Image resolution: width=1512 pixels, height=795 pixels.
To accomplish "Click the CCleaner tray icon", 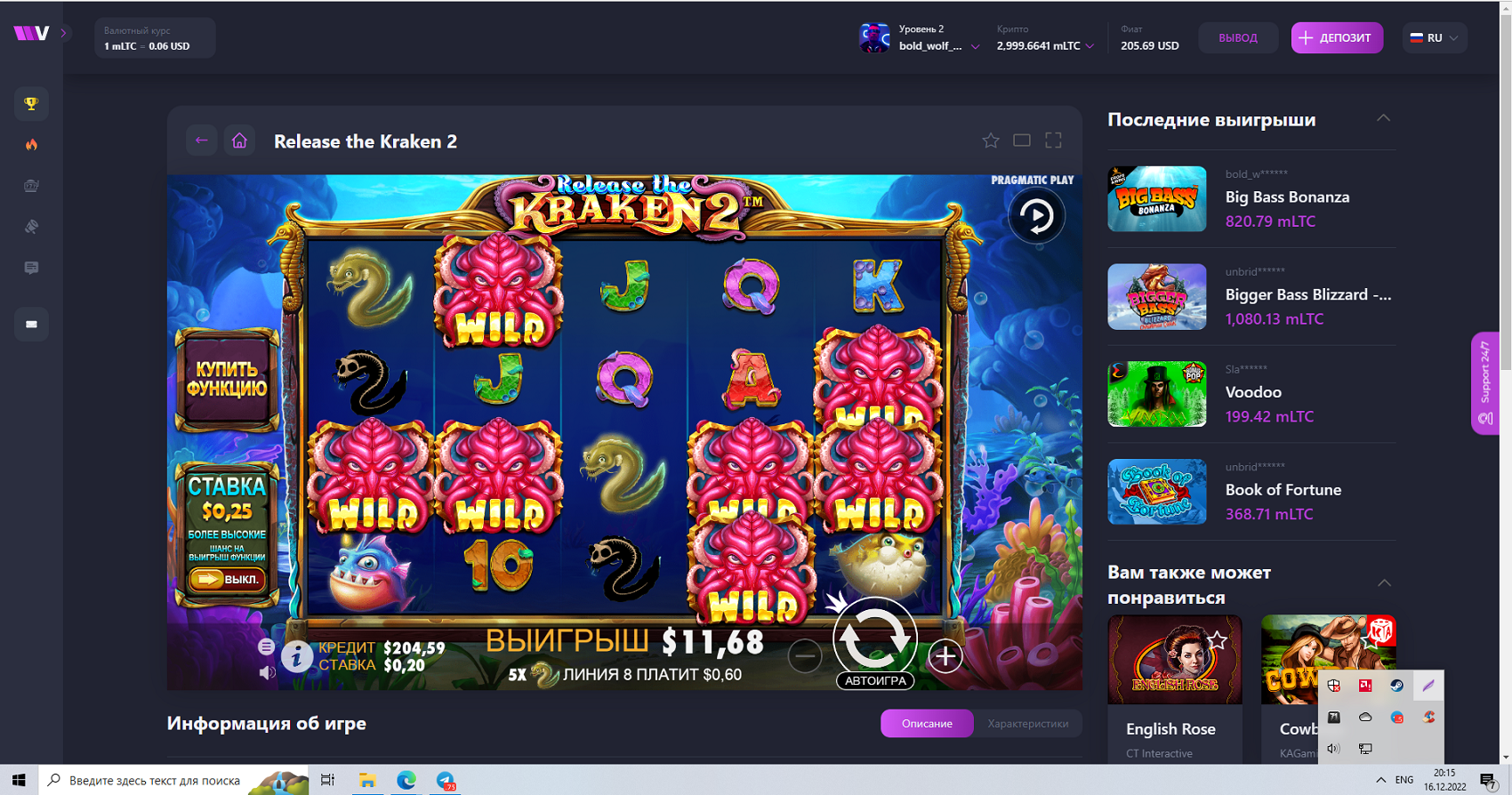I will click(1428, 718).
